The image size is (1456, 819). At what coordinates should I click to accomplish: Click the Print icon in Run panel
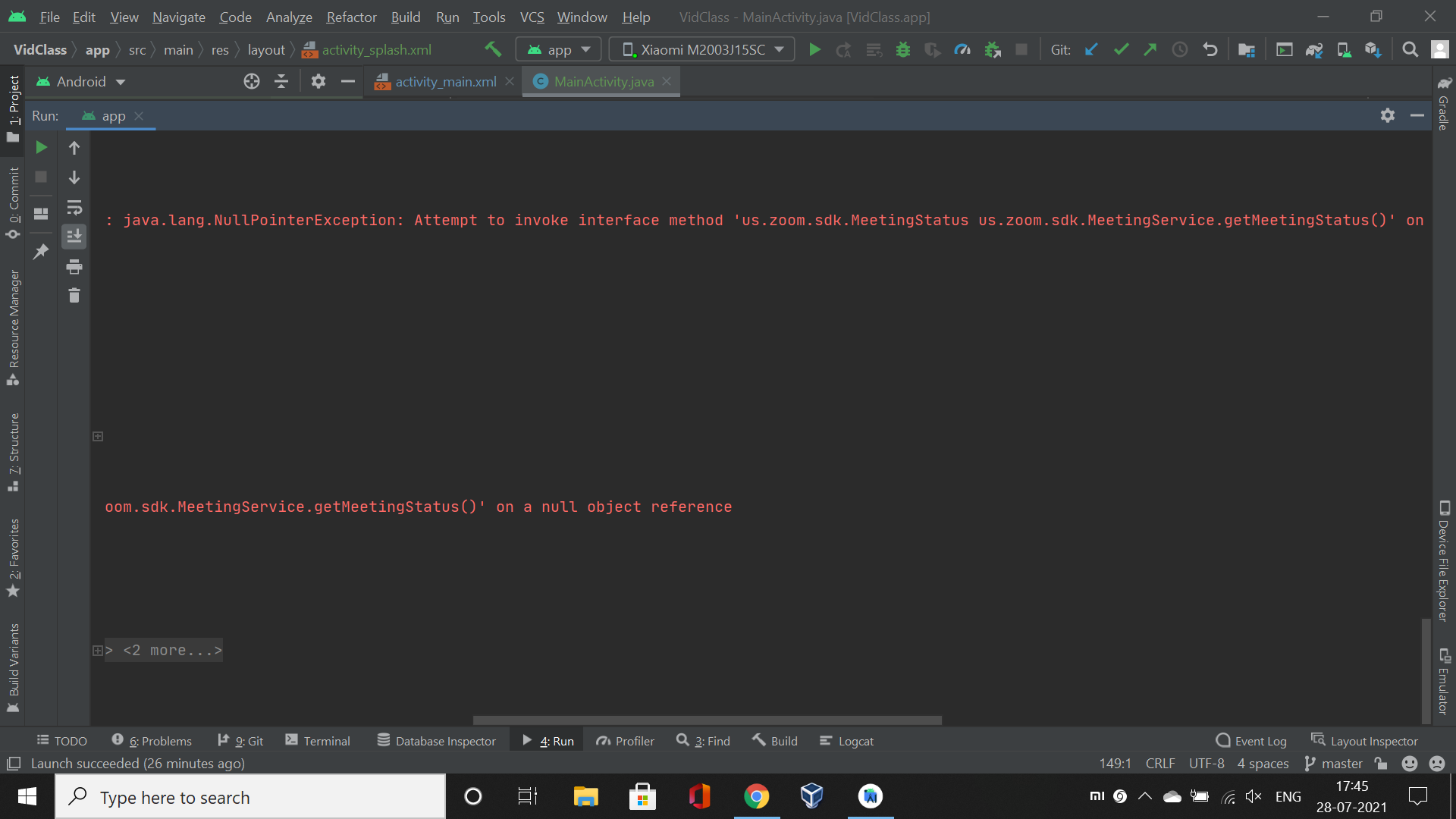pos(74,267)
